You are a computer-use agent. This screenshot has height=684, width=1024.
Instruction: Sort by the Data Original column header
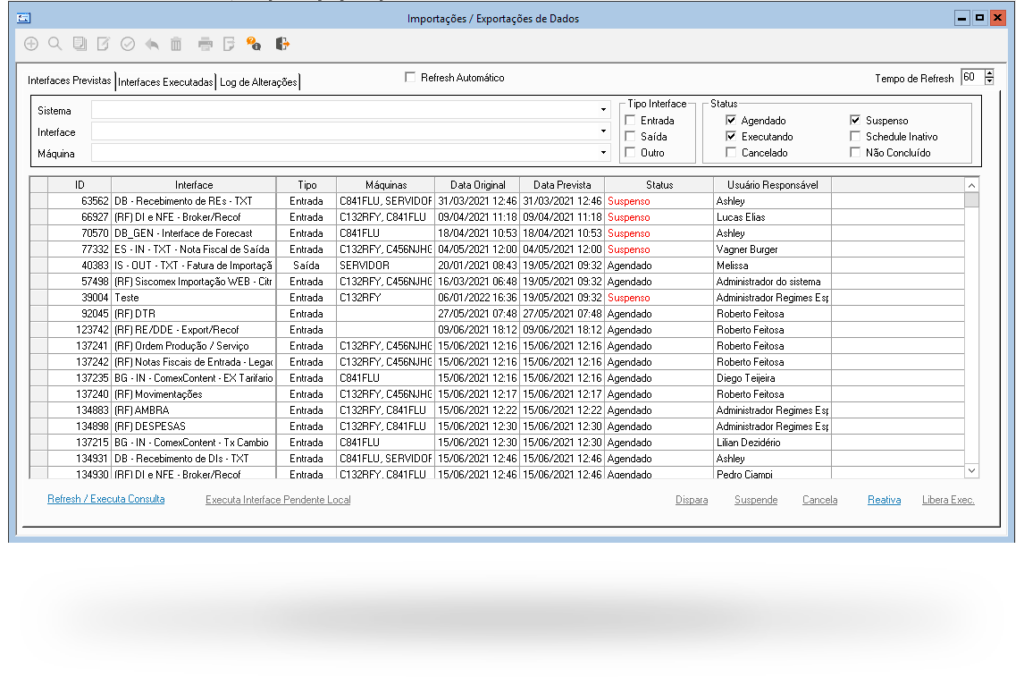(477, 185)
